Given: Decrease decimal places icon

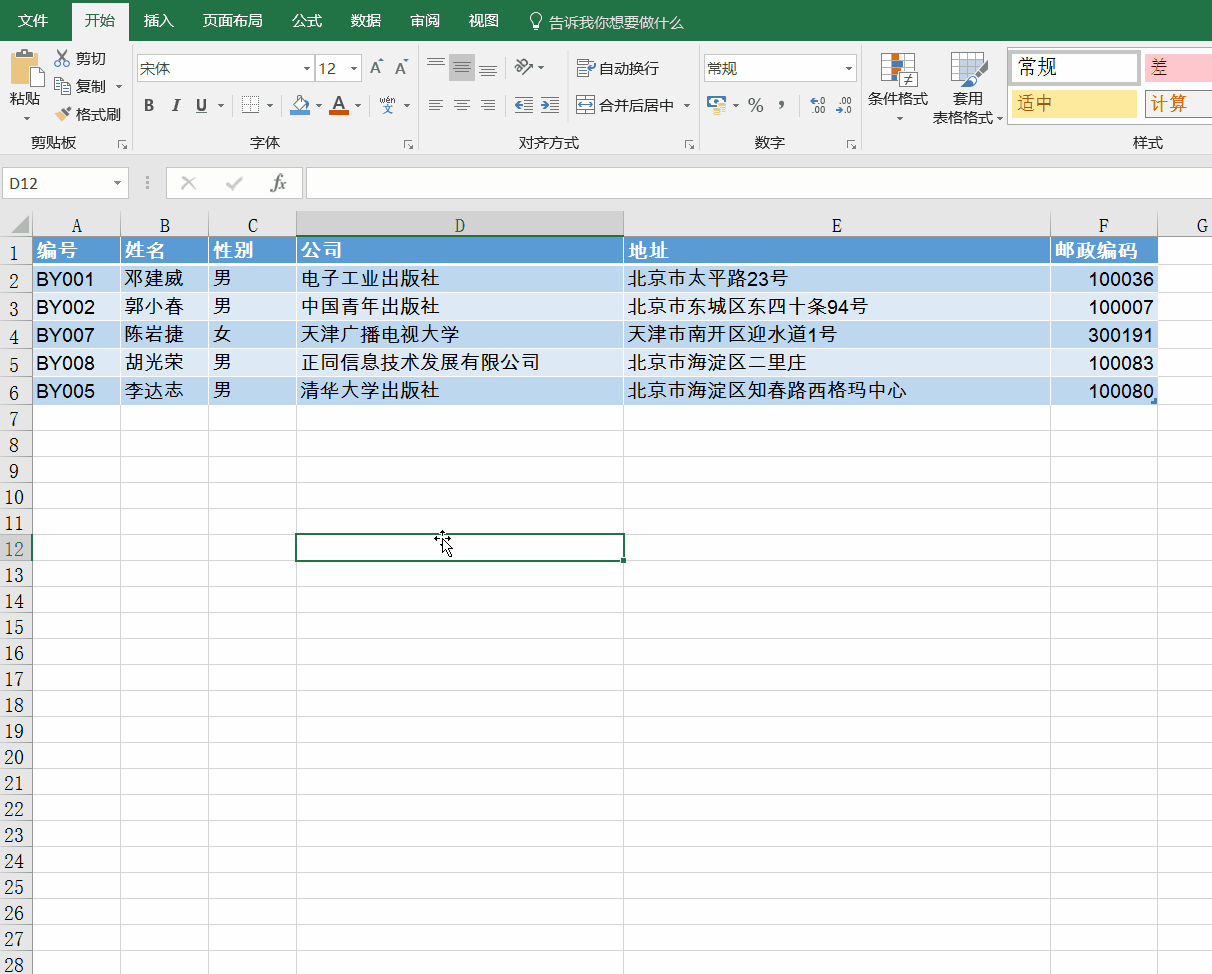Looking at the screenshot, I should [844, 105].
